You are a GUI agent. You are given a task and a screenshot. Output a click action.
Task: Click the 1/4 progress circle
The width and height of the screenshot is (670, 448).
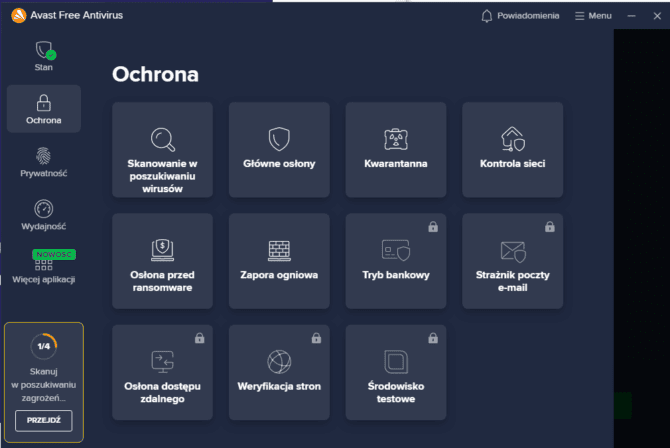(44, 346)
